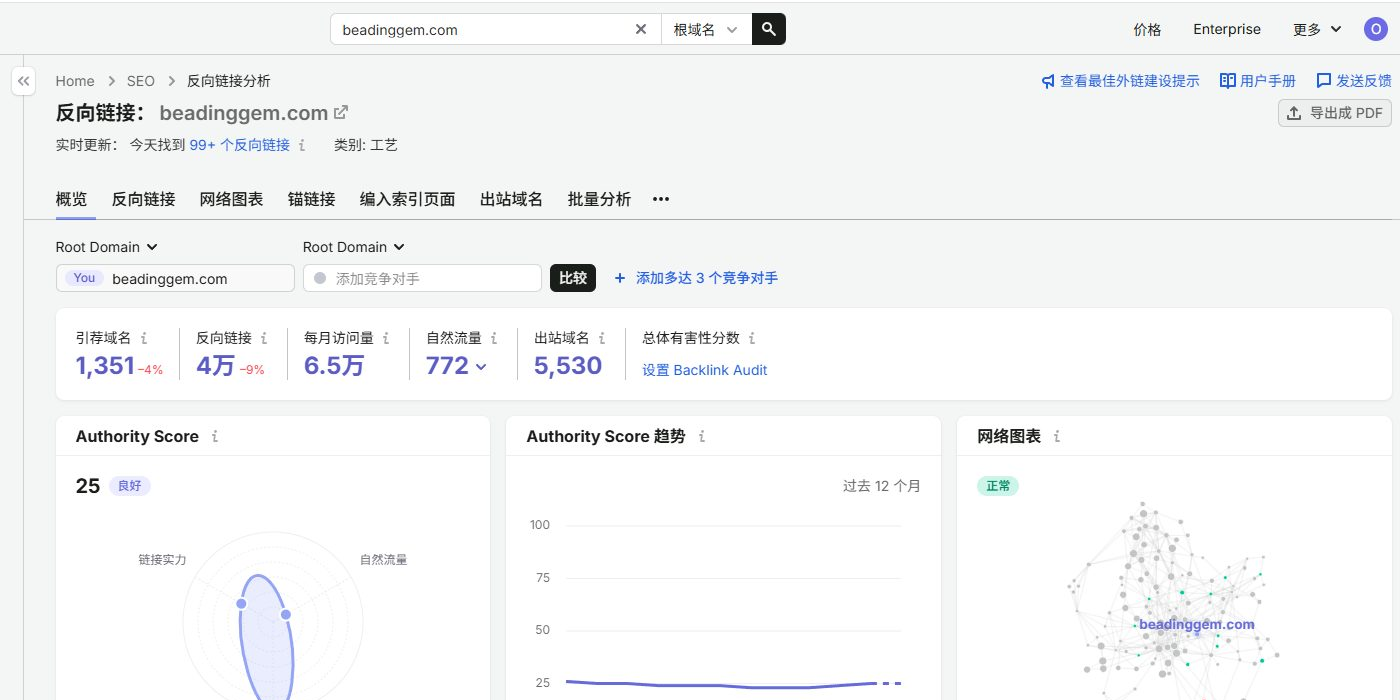This screenshot has height=700, width=1400.
Task: Open the 批量分析 tab
Action: click(600, 199)
